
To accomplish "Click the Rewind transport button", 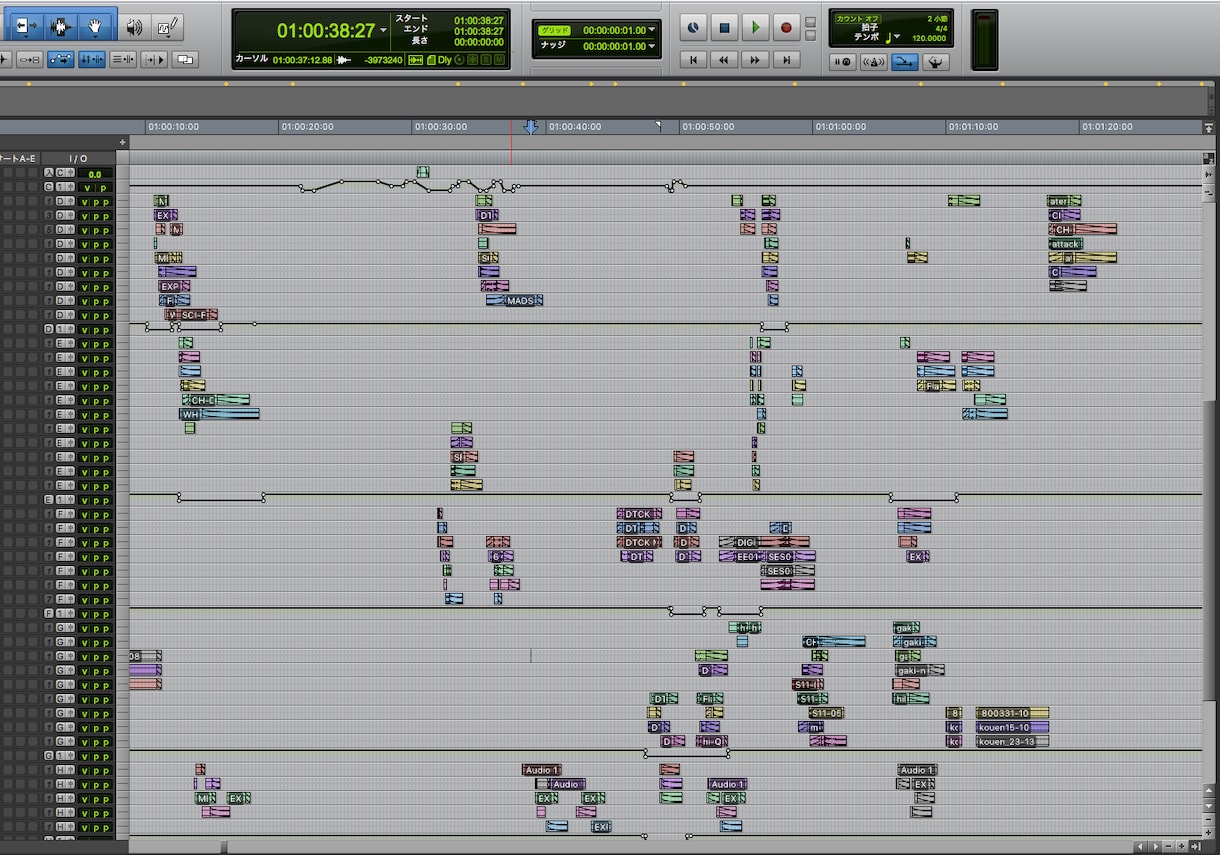I will pos(724,60).
